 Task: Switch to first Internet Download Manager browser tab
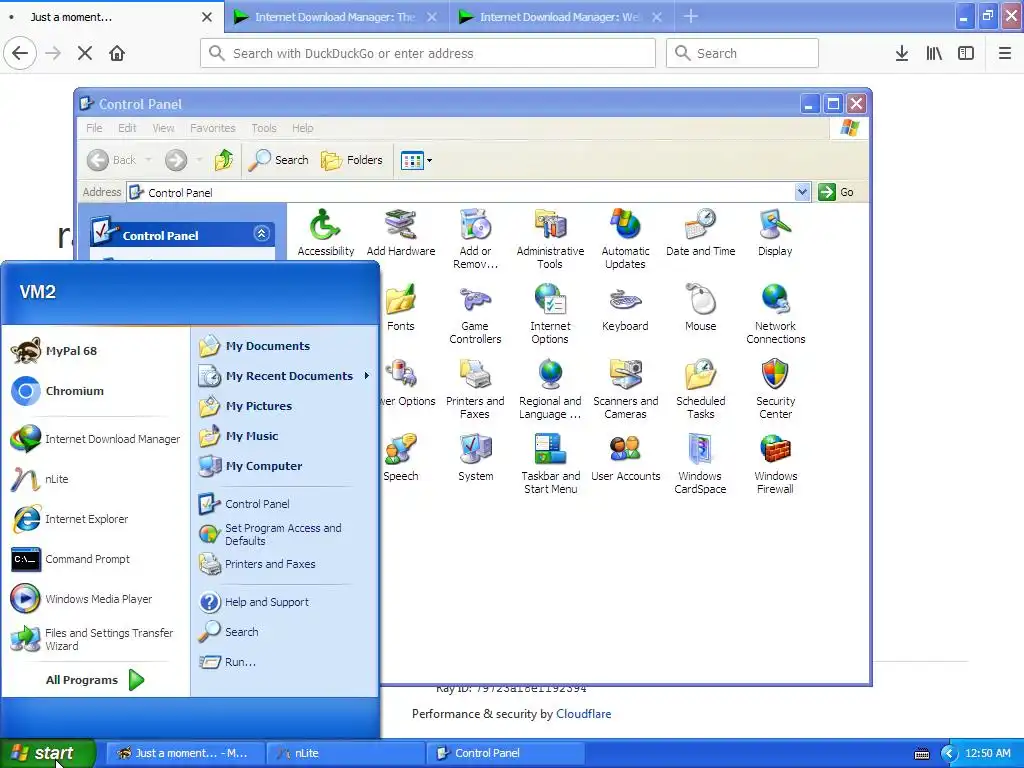pyautogui.click(x=335, y=17)
